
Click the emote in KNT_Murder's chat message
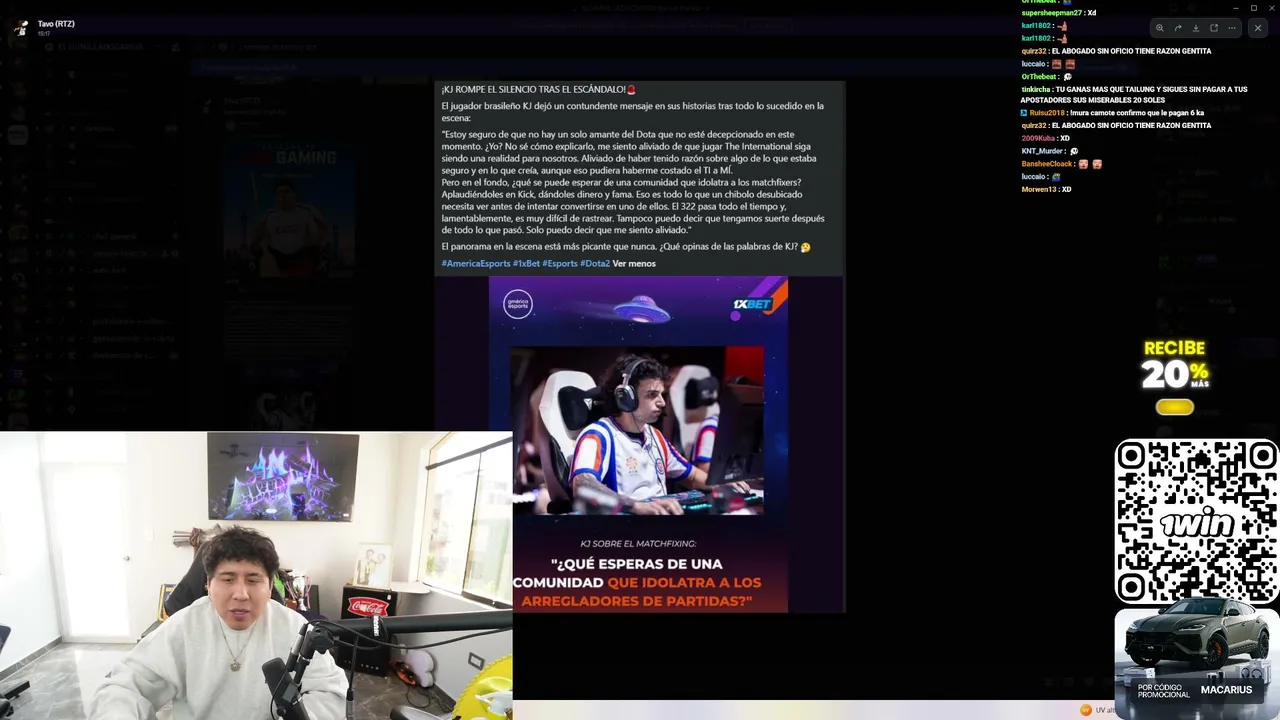pyautogui.click(x=1074, y=151)
